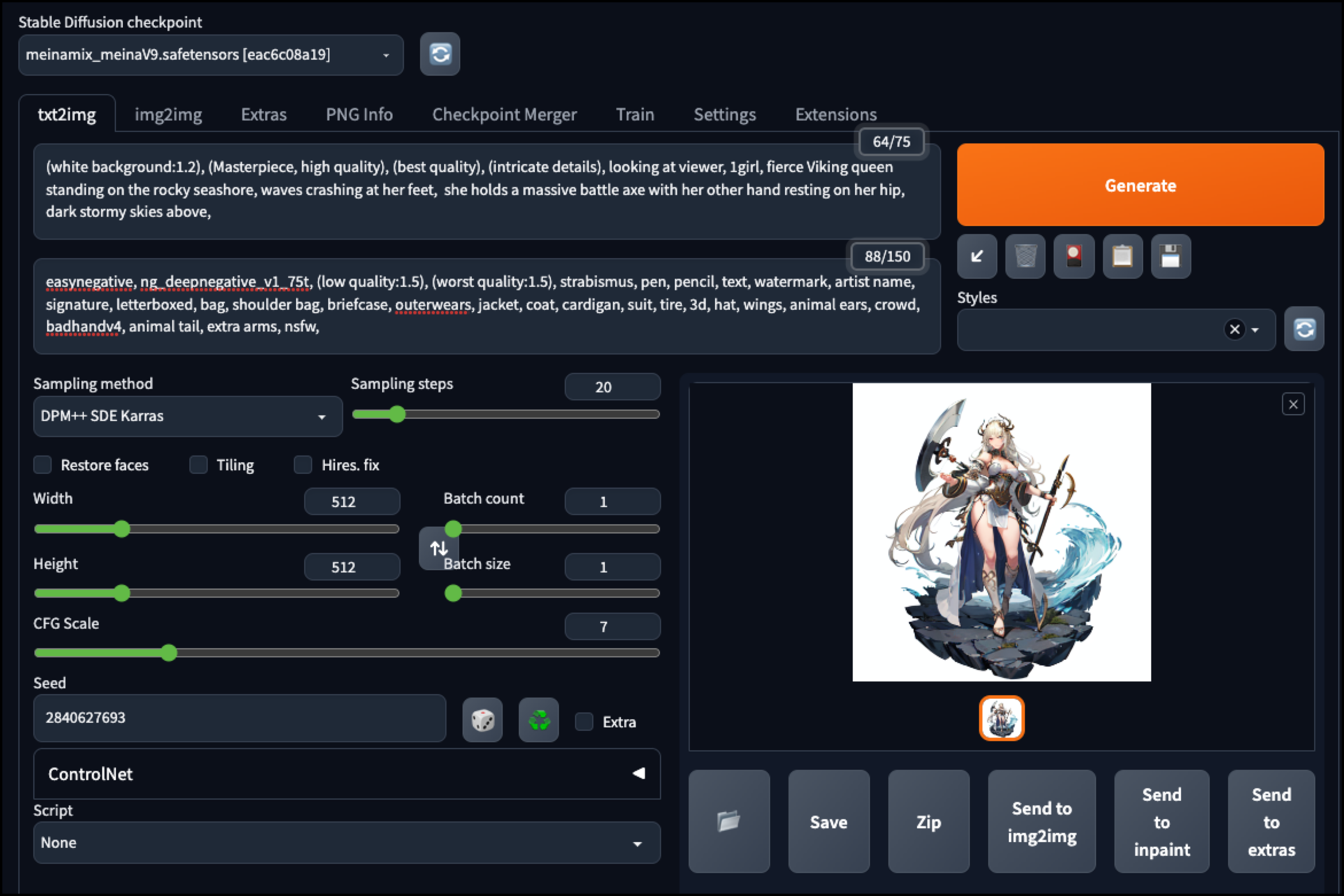Click the refresh checkpoint list icon
Viewport: 1344px width, 896px height.
click(440, 54)
